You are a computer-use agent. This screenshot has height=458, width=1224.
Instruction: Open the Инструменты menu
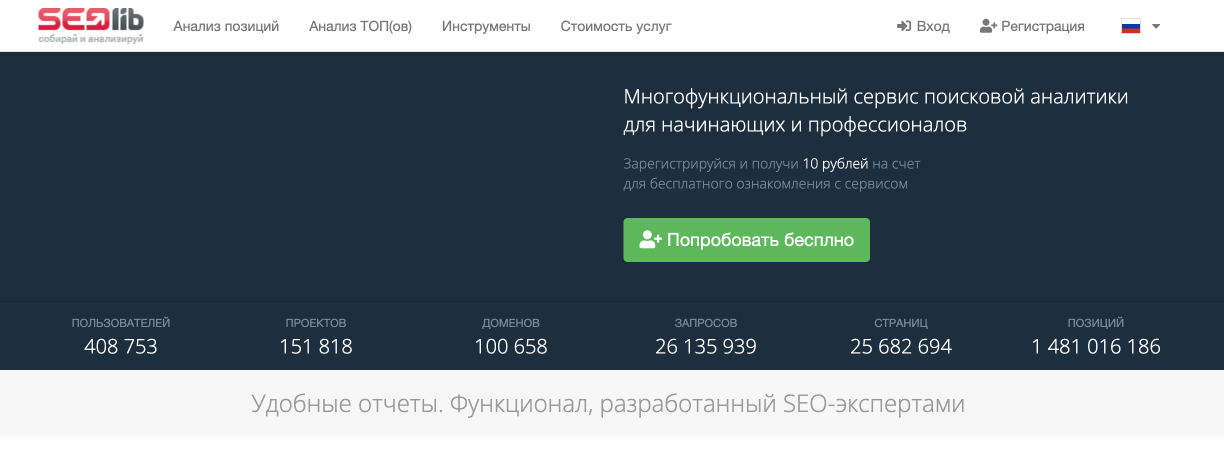[486, 26]
